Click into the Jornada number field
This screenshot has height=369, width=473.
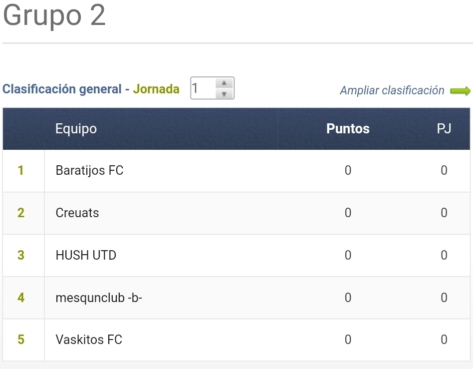pyautogui.click(x=203, y=88)
